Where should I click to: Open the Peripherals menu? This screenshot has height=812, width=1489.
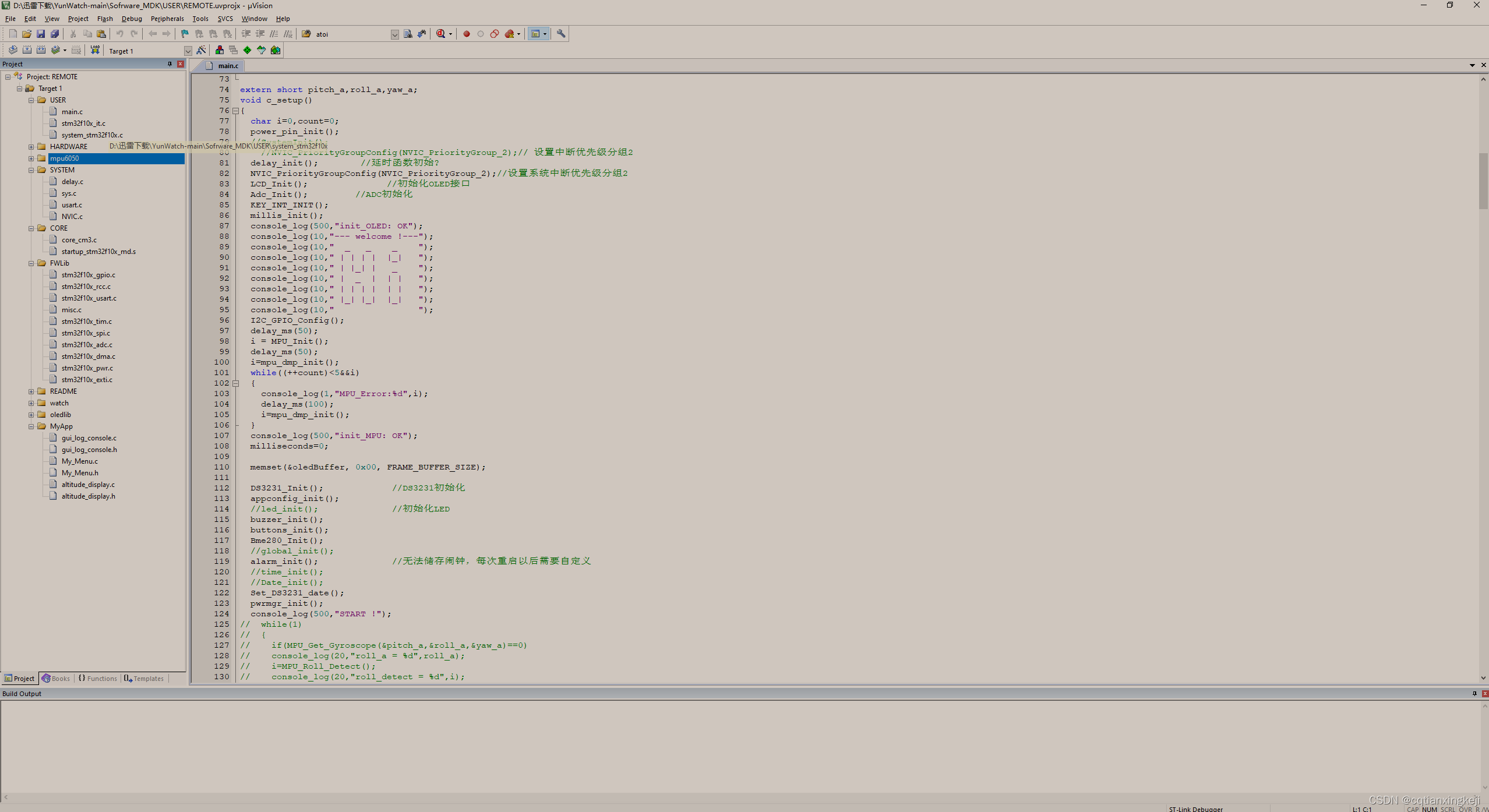(167, 19)
